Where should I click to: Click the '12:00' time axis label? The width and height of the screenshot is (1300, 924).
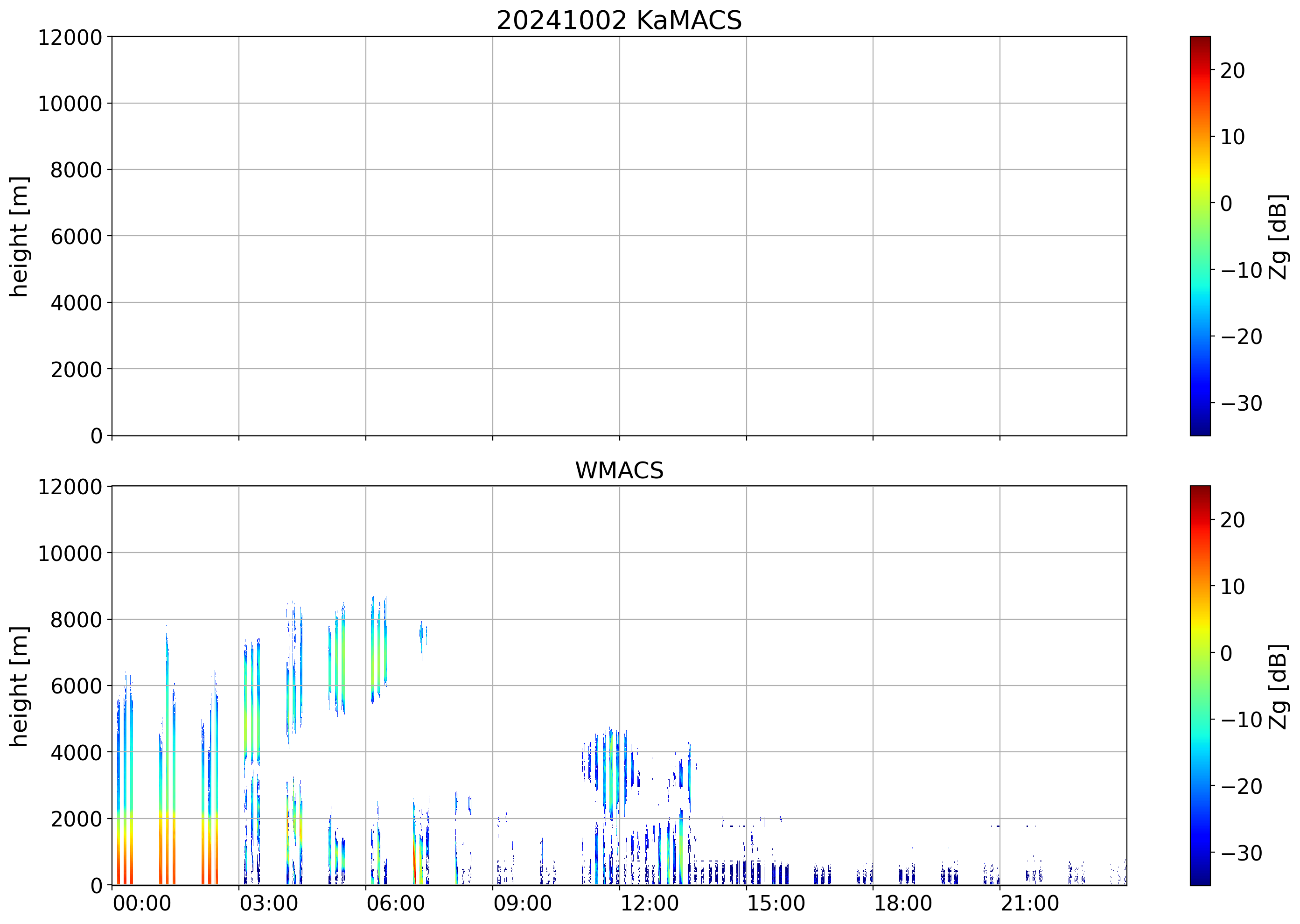pyautogui.click(x=649, y=903)
